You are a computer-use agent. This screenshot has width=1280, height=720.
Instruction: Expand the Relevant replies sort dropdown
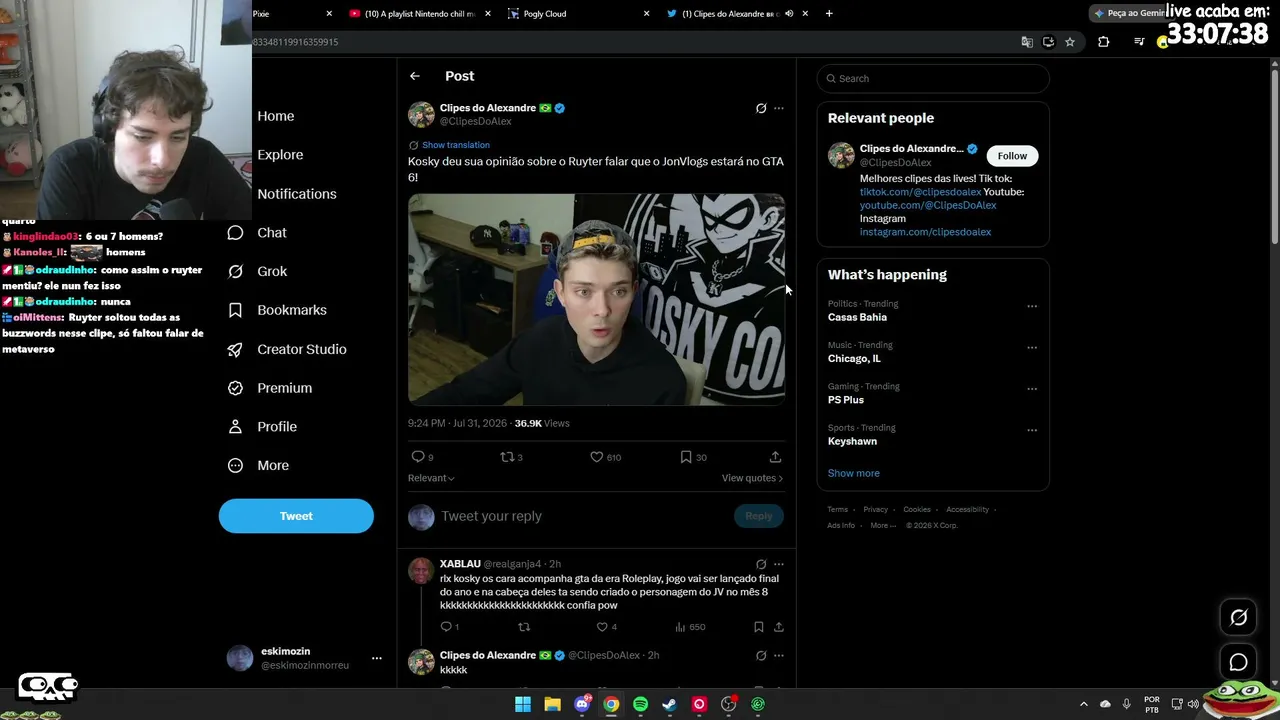431,478
